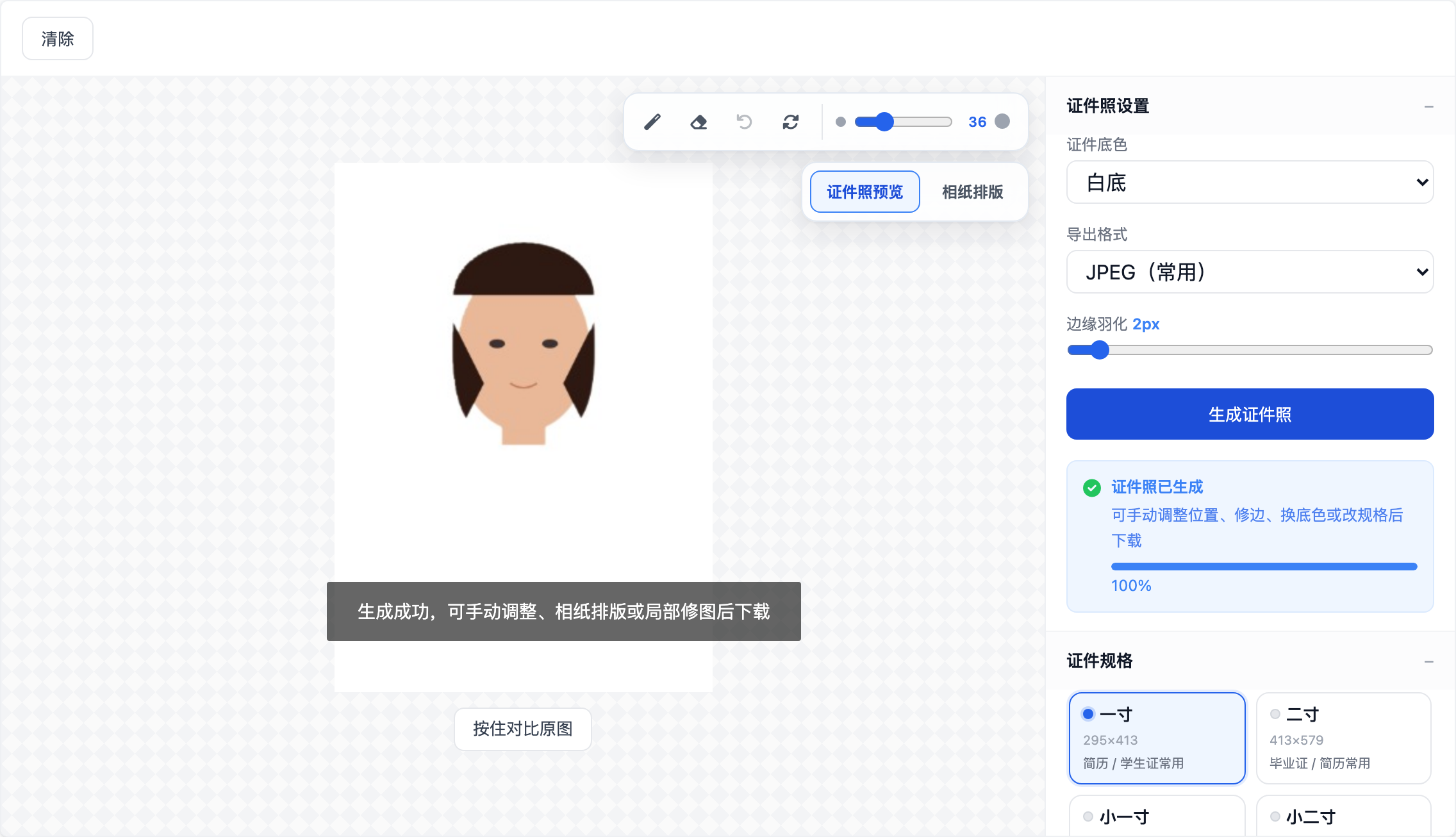Select the eraser tool

click(699, 122)
